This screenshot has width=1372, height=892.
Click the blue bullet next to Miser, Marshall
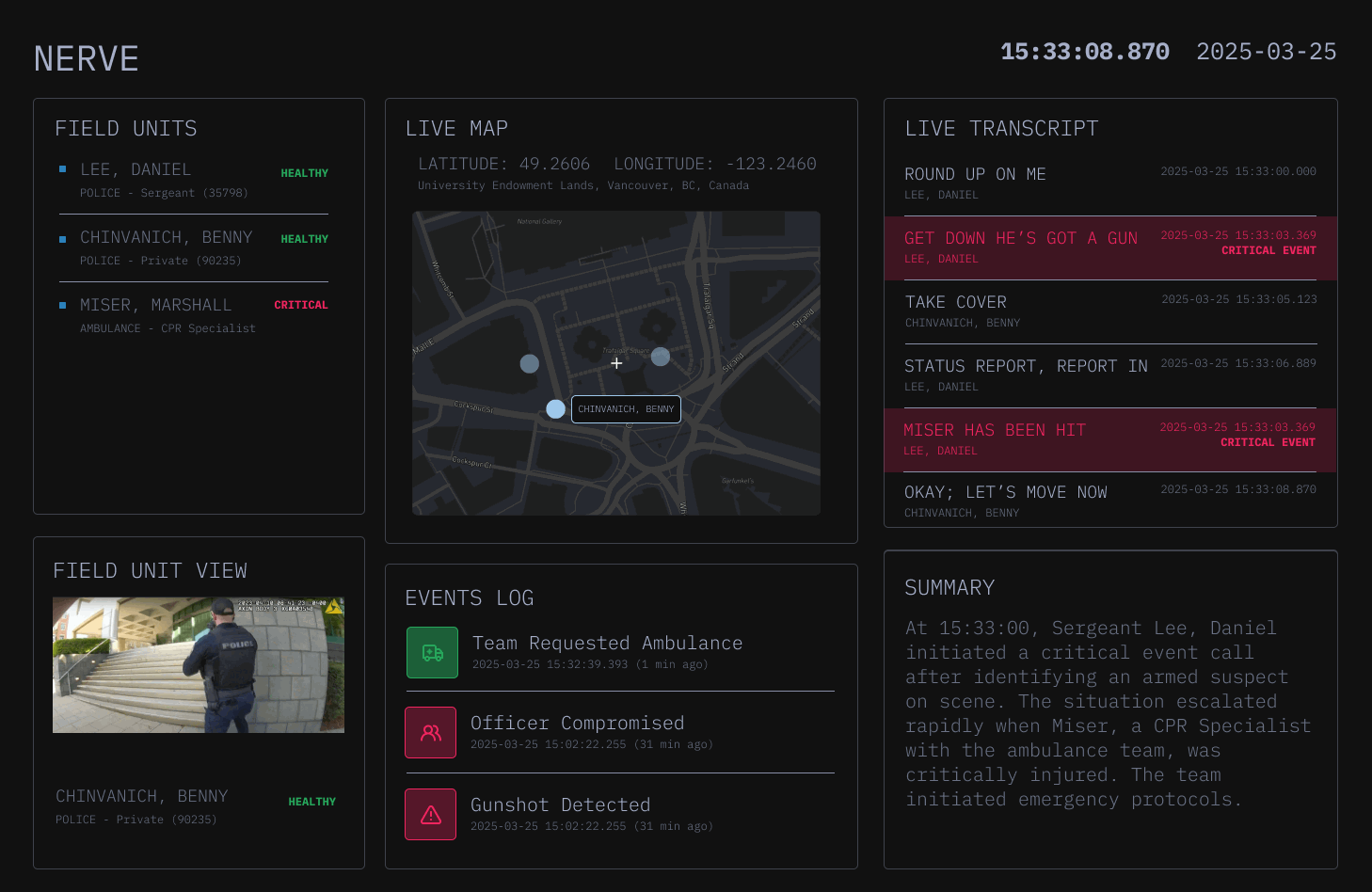click(x=63, y=305)
